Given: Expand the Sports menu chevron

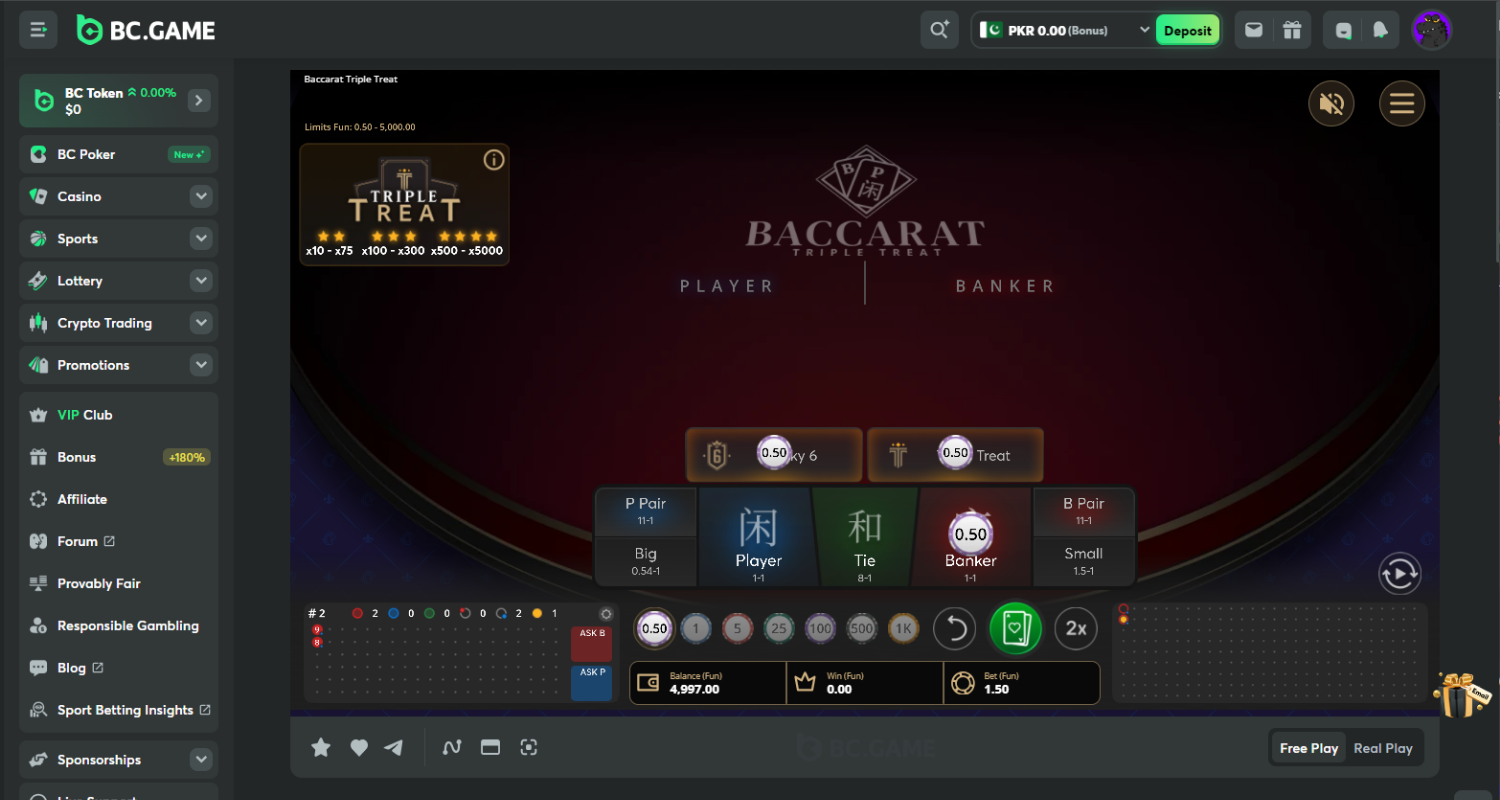Looking at the screenshot, I should [x=202, y=238].
